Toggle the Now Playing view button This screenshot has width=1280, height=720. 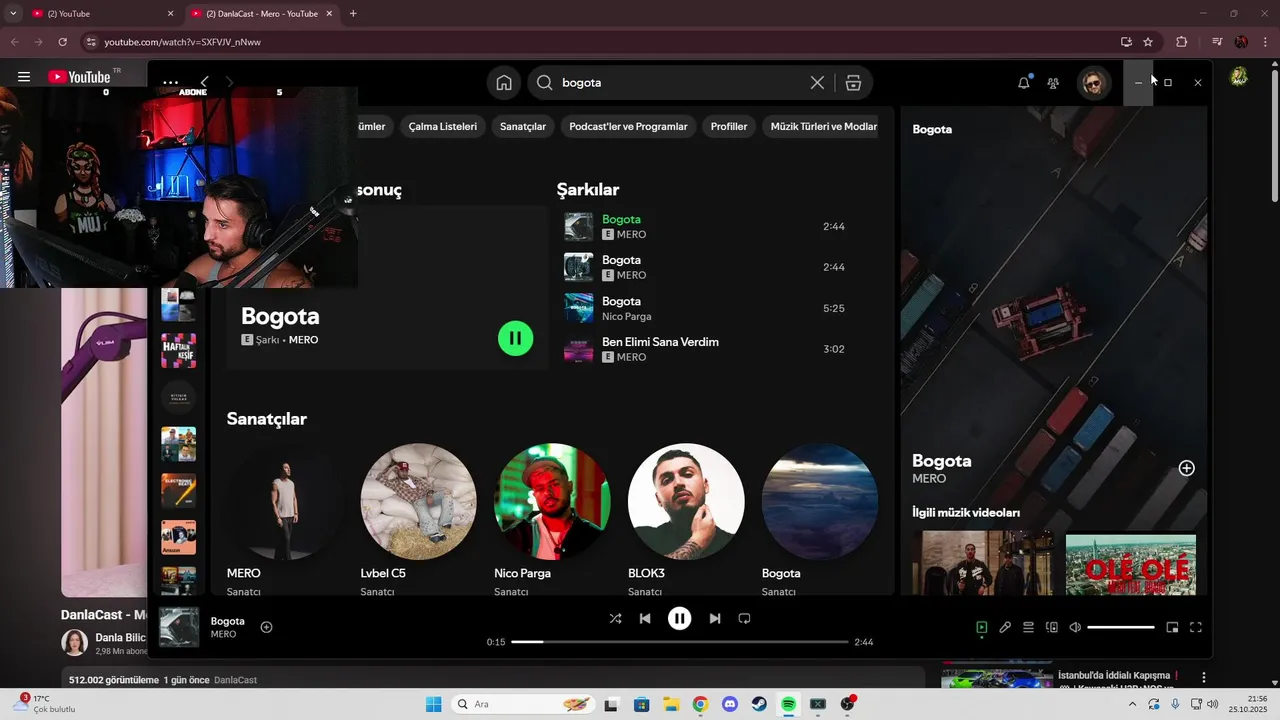click(982, 628)
